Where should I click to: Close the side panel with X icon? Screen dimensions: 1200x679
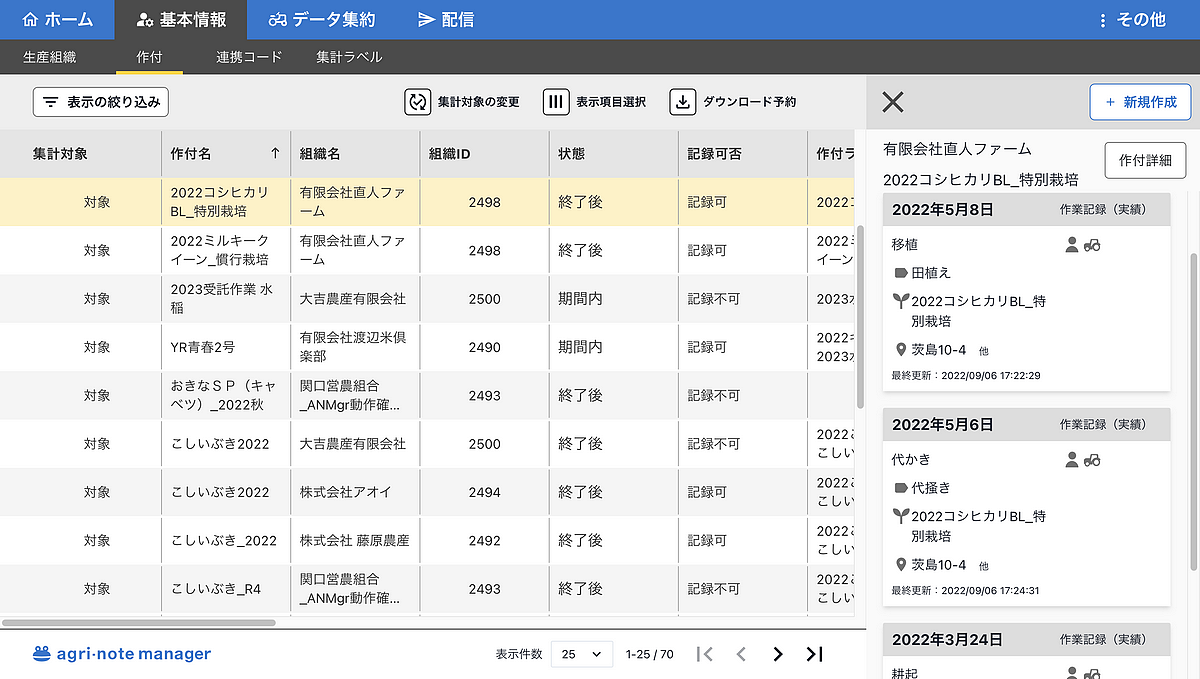[x=893, y=102]
